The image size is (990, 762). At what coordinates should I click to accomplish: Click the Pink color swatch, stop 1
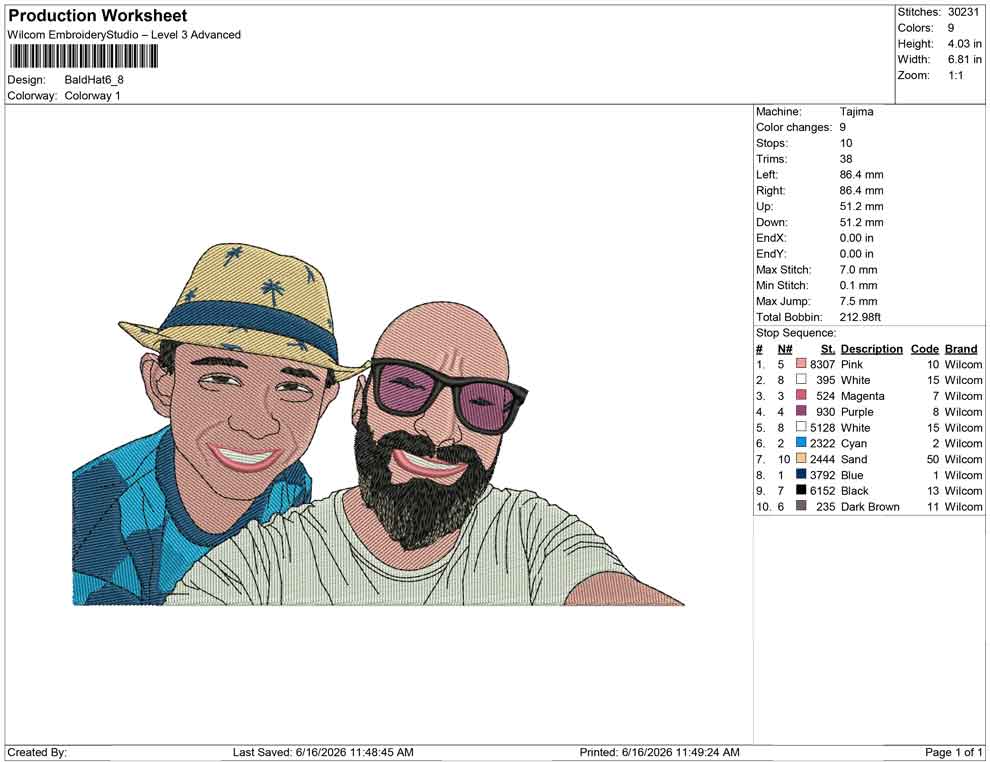click(801, 364)
